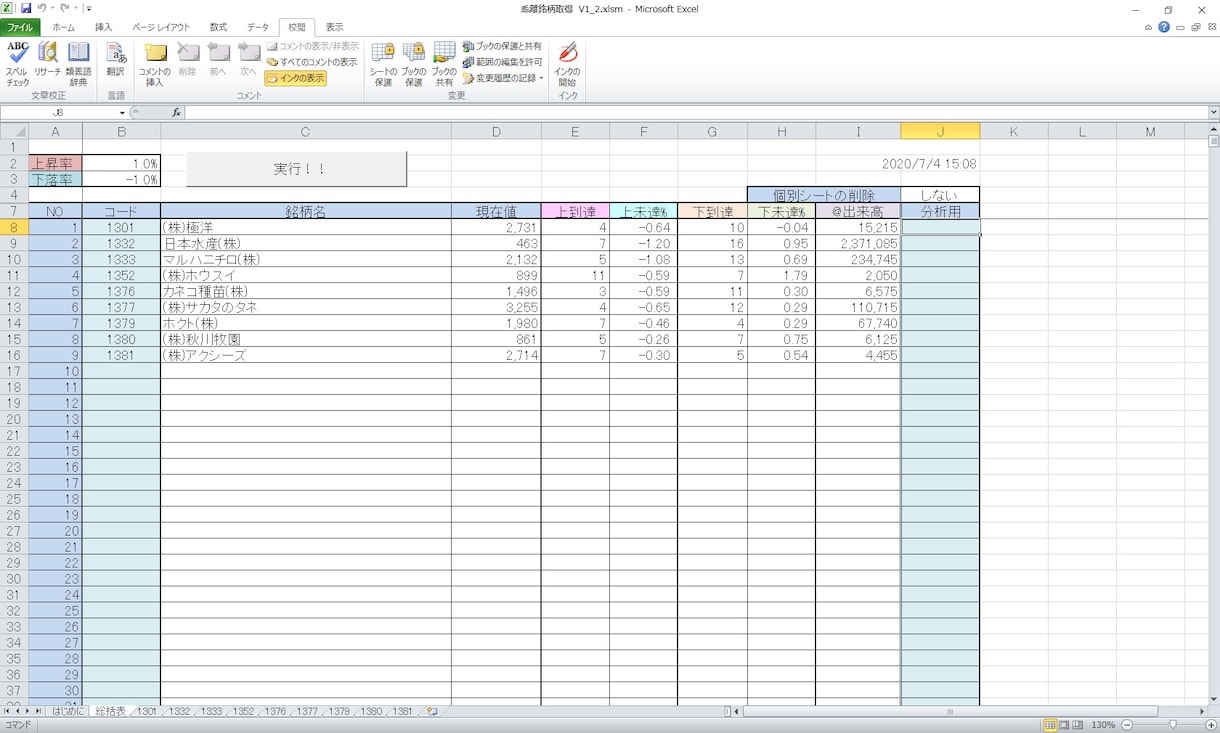Open Excel Help question mark icon
Screen dimensions: 1220x733
tap(1164, 27)
